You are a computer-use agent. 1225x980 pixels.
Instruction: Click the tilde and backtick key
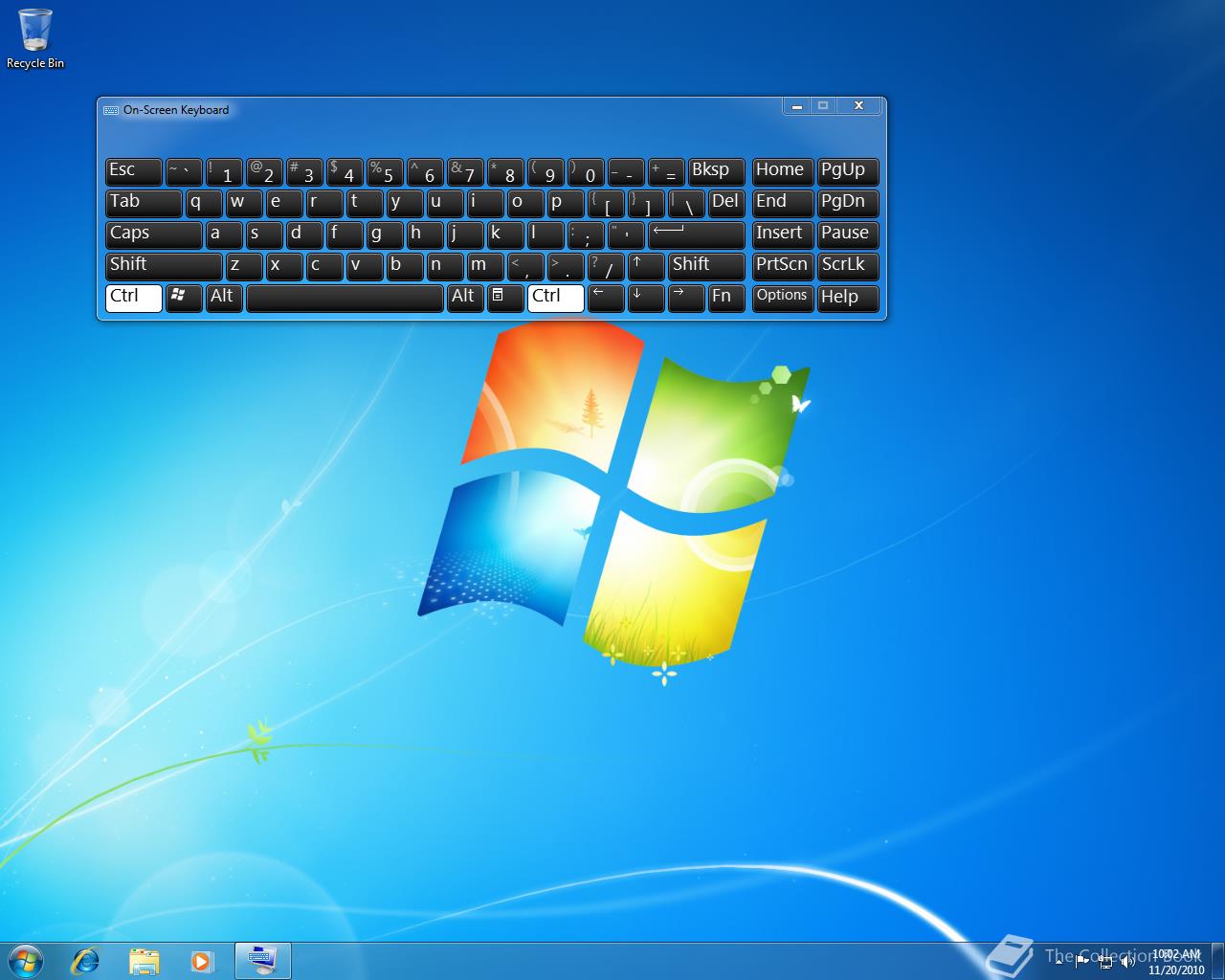[184, 171]
